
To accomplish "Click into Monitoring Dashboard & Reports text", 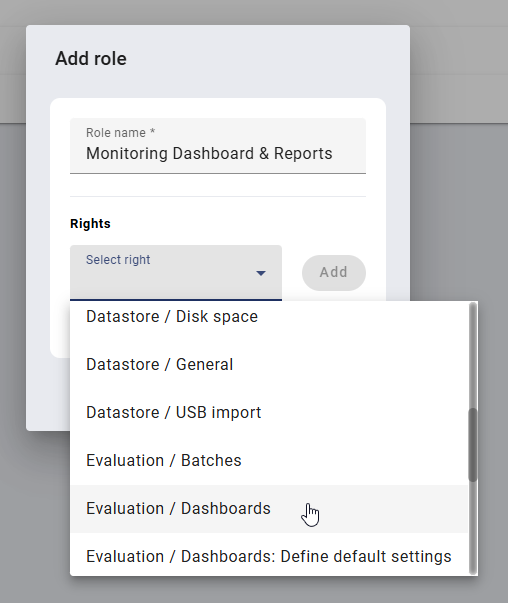I will [209, 153].
